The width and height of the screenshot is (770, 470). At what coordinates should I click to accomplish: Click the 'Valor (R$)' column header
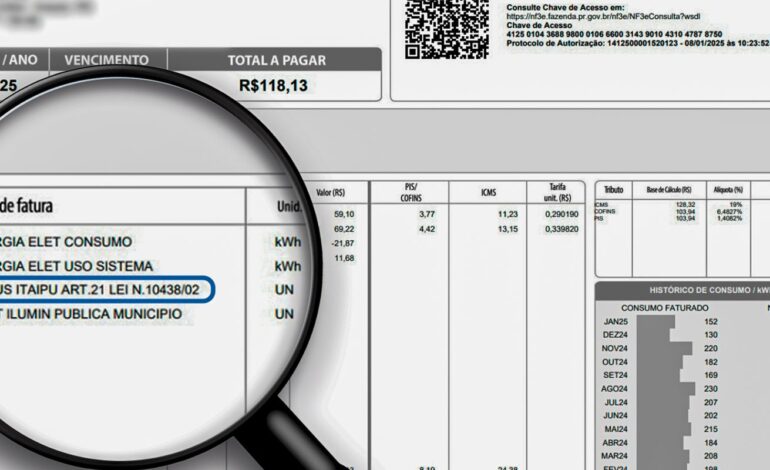point(330,193)
